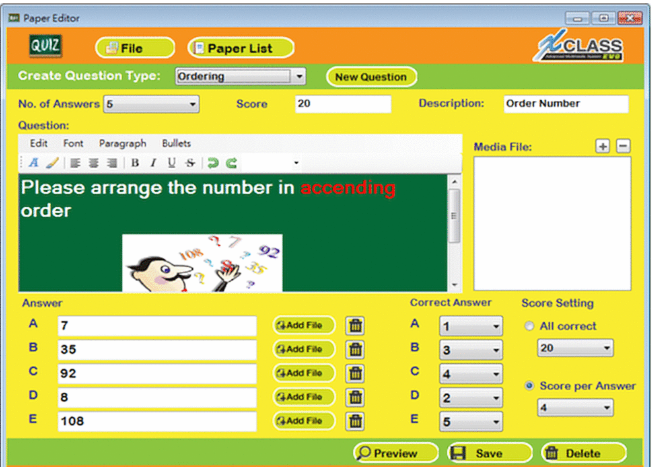Click the XClass logo
The height and width of the screenshot is (467, 659).
[x=579, y=46]
